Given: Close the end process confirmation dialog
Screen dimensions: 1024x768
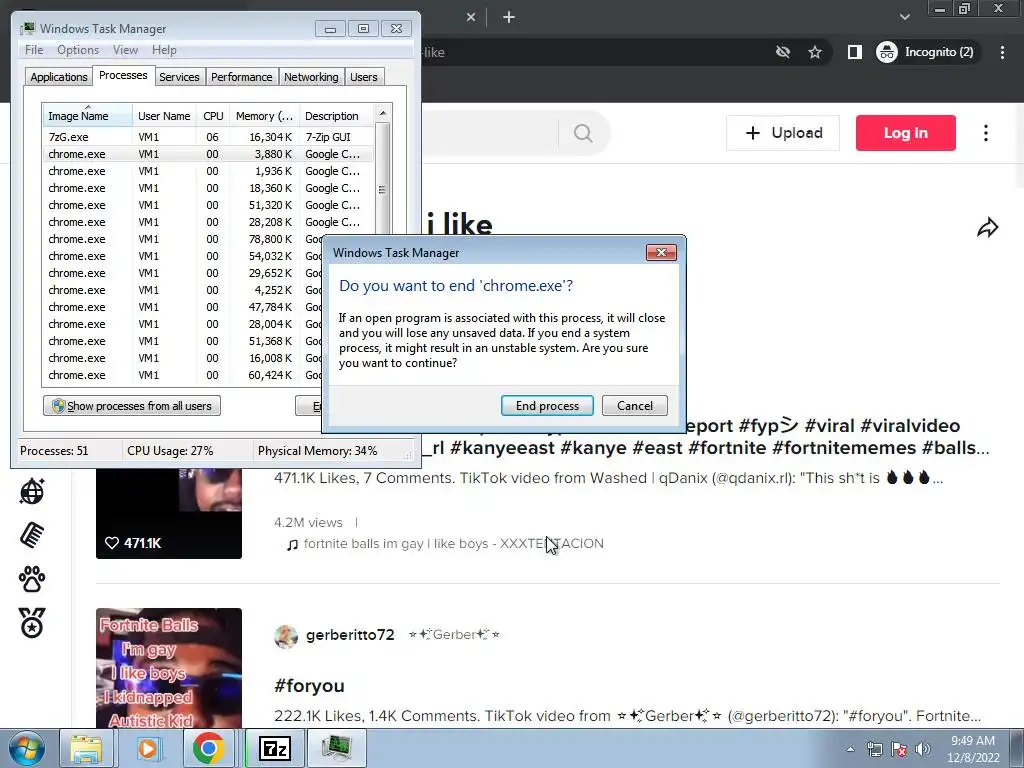Looking at the screenshot, I should pyautogui.click(x=661, y=253).
